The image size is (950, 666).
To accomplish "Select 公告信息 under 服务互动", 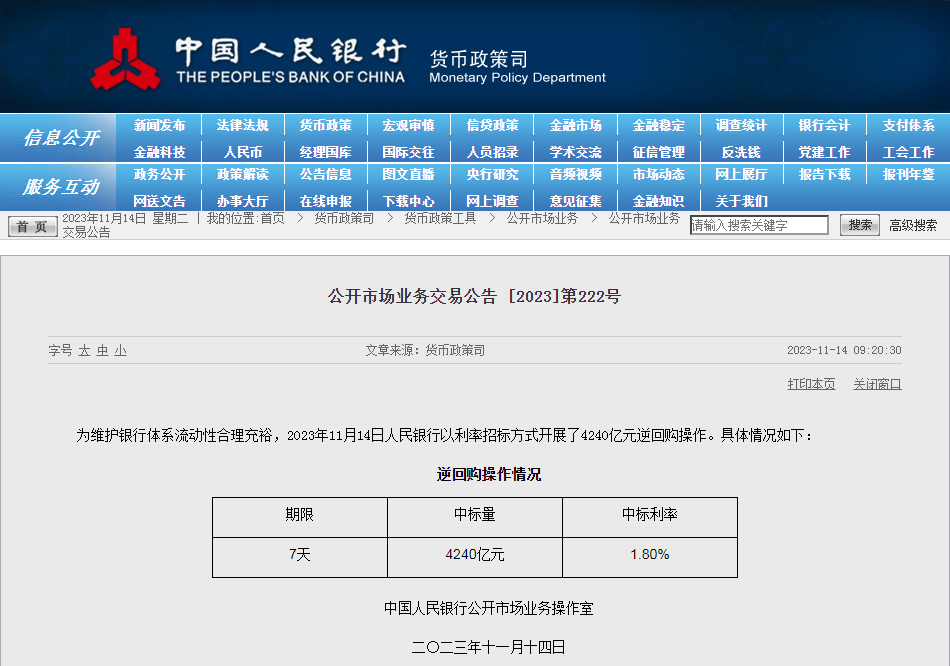I will [x=325, y=174].
